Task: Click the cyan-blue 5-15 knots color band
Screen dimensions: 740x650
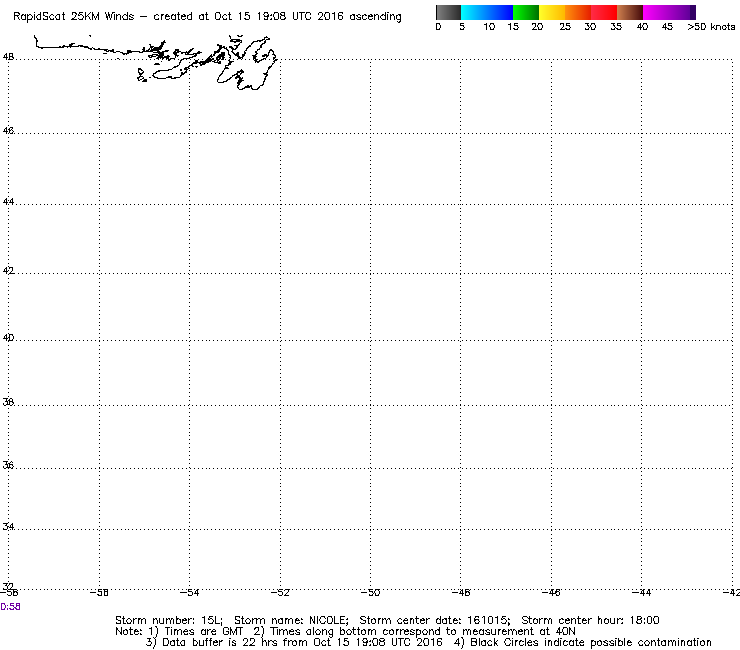Action: pyautogui.click(x=487, y=12)
